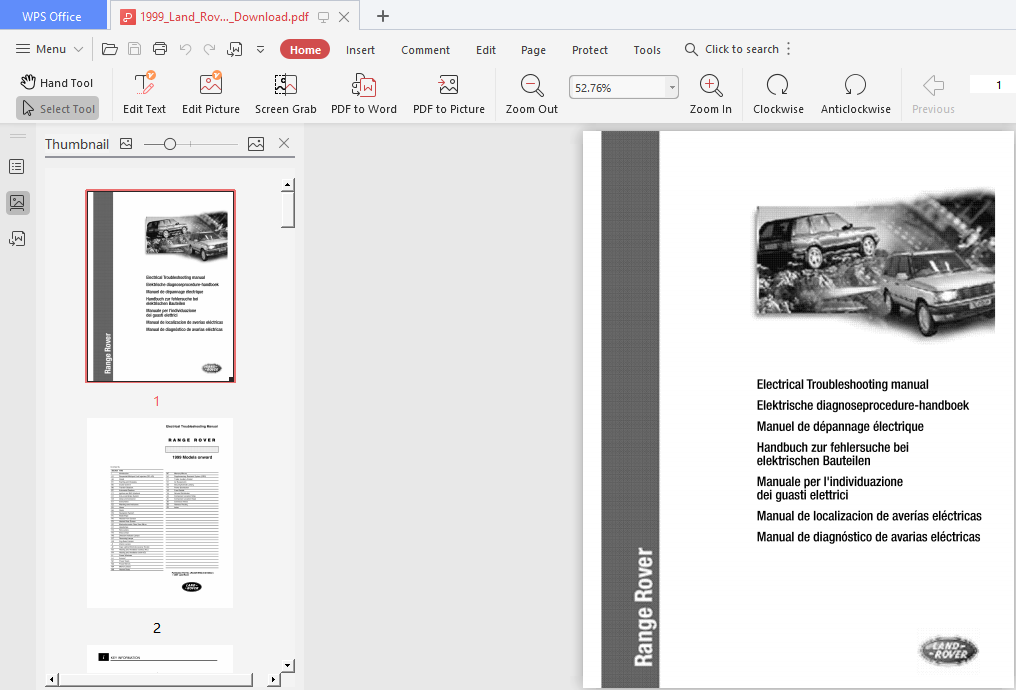This screenshot has height=690, width=1016.
Task: Close the Thumbnail panel
Action: tap(284, 143)
